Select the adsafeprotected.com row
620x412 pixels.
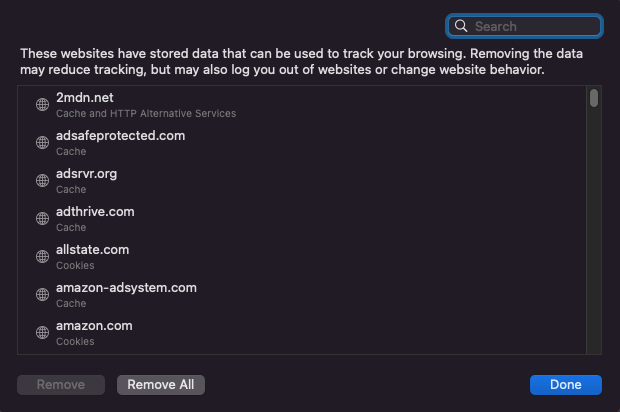point(300,143)
